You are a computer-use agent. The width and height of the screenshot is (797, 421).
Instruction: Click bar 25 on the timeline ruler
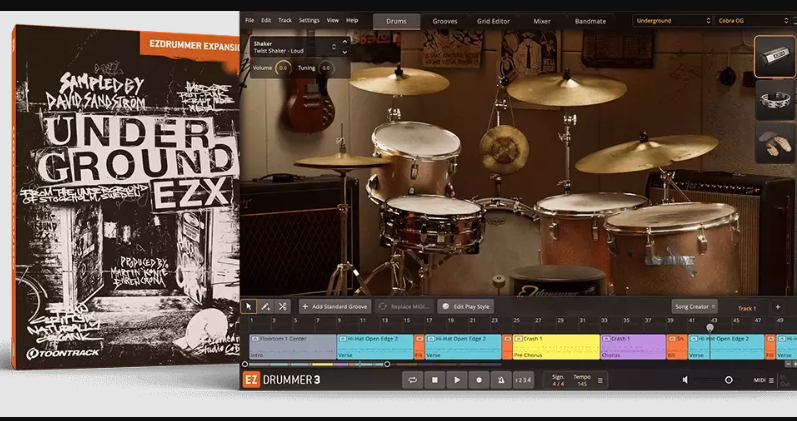tap(516, 320)
